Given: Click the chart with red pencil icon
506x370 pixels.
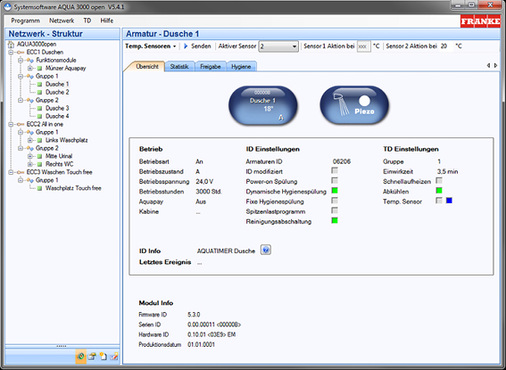Looking at the screenshot, I should [x=114, y=356].
